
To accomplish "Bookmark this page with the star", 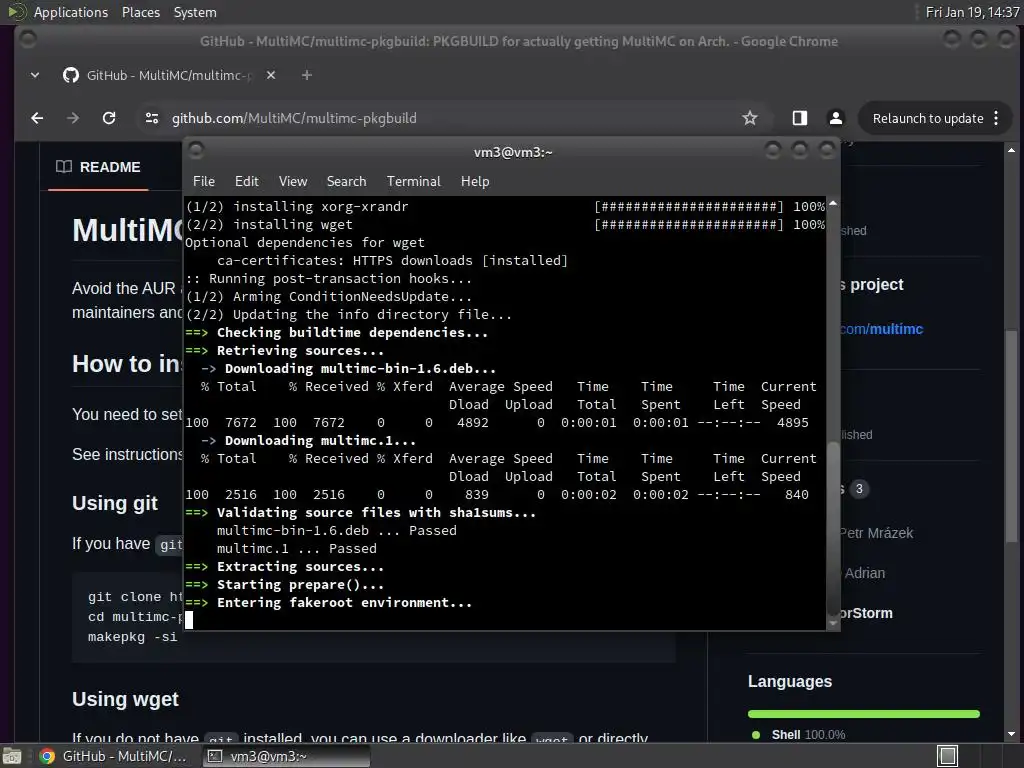I will 750,118.
